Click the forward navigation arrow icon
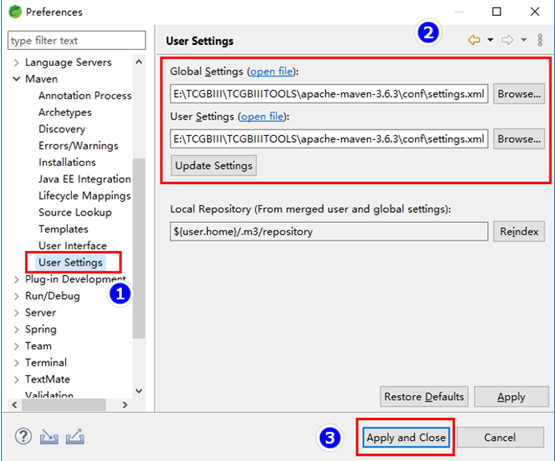 coord(507,40)
